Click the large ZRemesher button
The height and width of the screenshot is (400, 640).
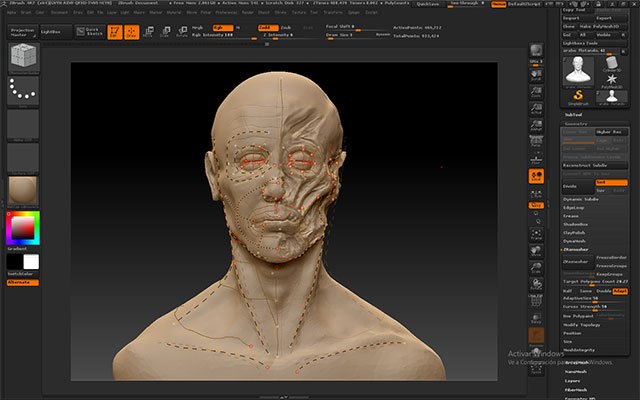pyautogui.click(x=578, y=262)
